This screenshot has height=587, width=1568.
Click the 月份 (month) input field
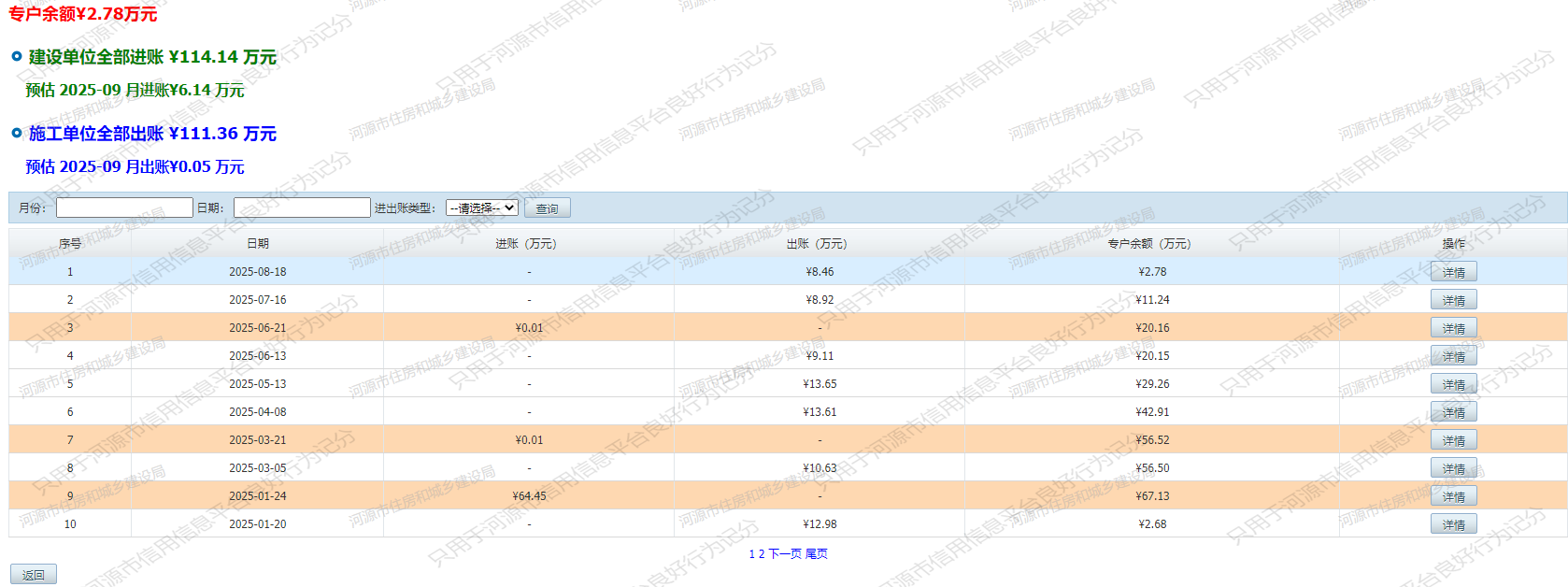click(124, 208)
